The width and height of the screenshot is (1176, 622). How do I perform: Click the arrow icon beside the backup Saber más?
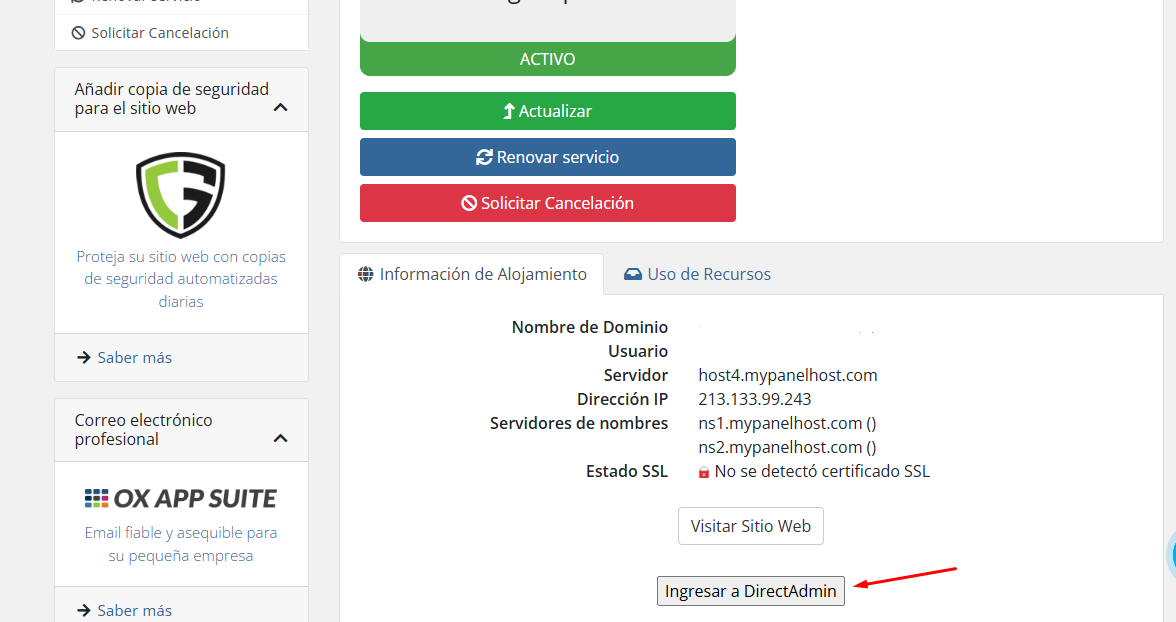(x=84, y=357)
